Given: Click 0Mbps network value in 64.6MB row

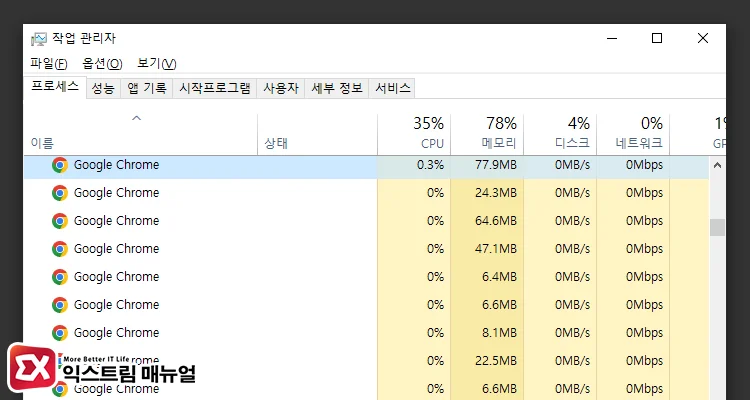Looking at the screenshot, I should click(x=644, y=221).
